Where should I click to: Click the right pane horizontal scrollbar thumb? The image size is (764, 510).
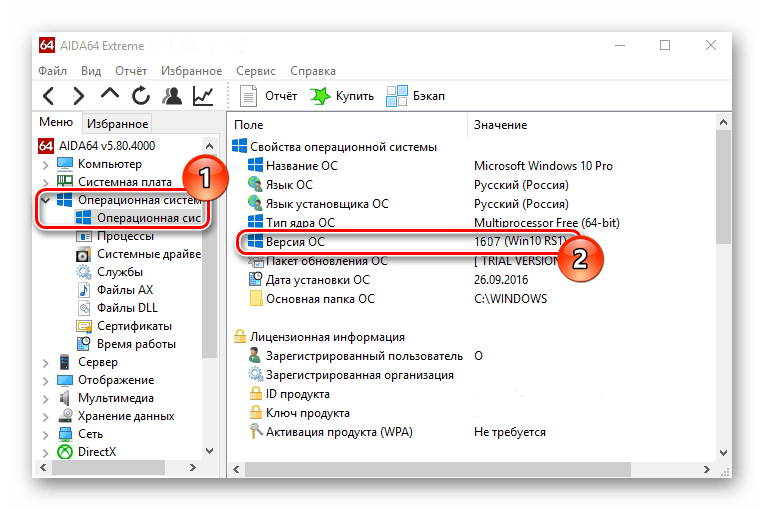tap(437, 470)
